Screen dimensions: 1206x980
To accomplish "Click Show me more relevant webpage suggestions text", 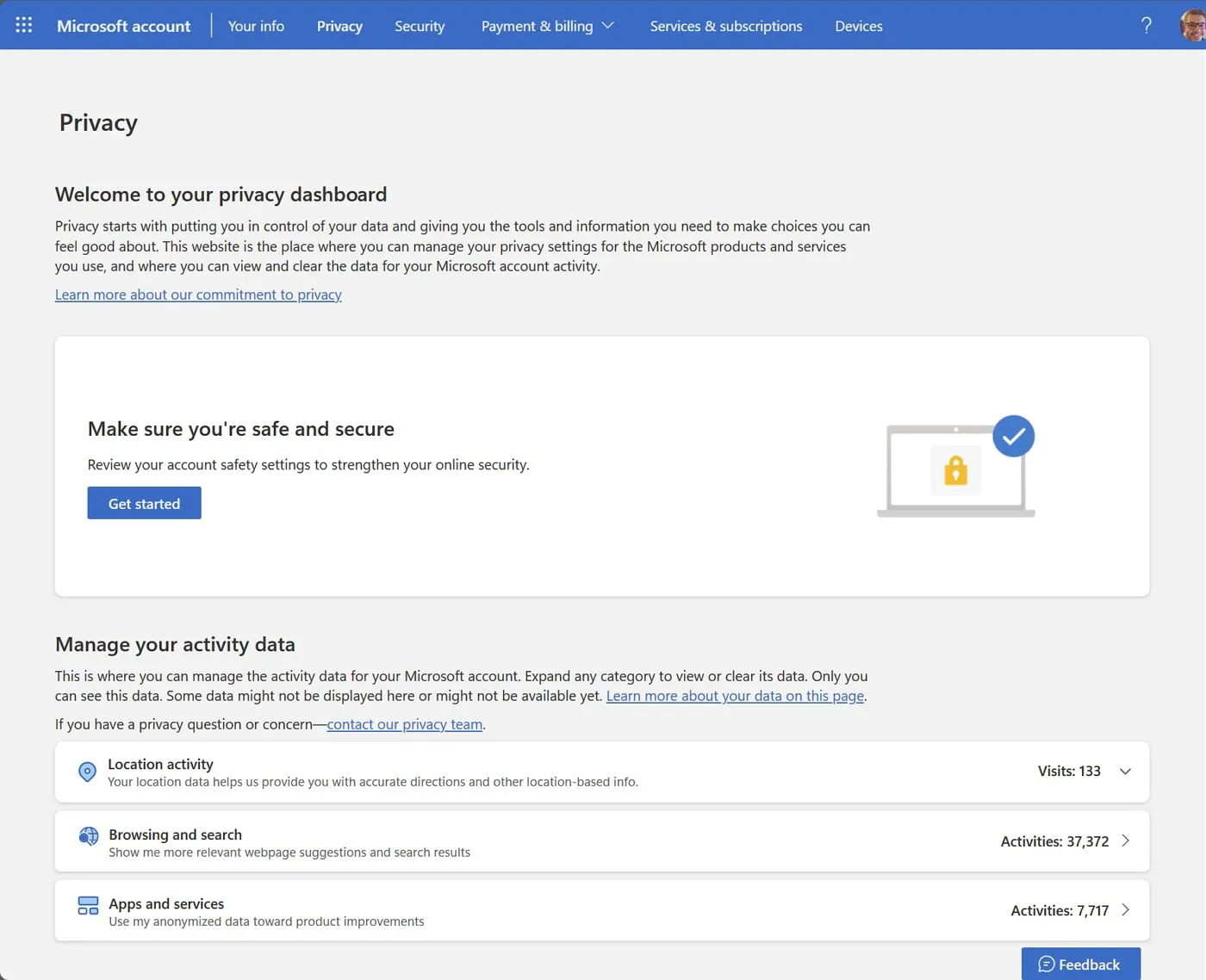I will (289, 853).
